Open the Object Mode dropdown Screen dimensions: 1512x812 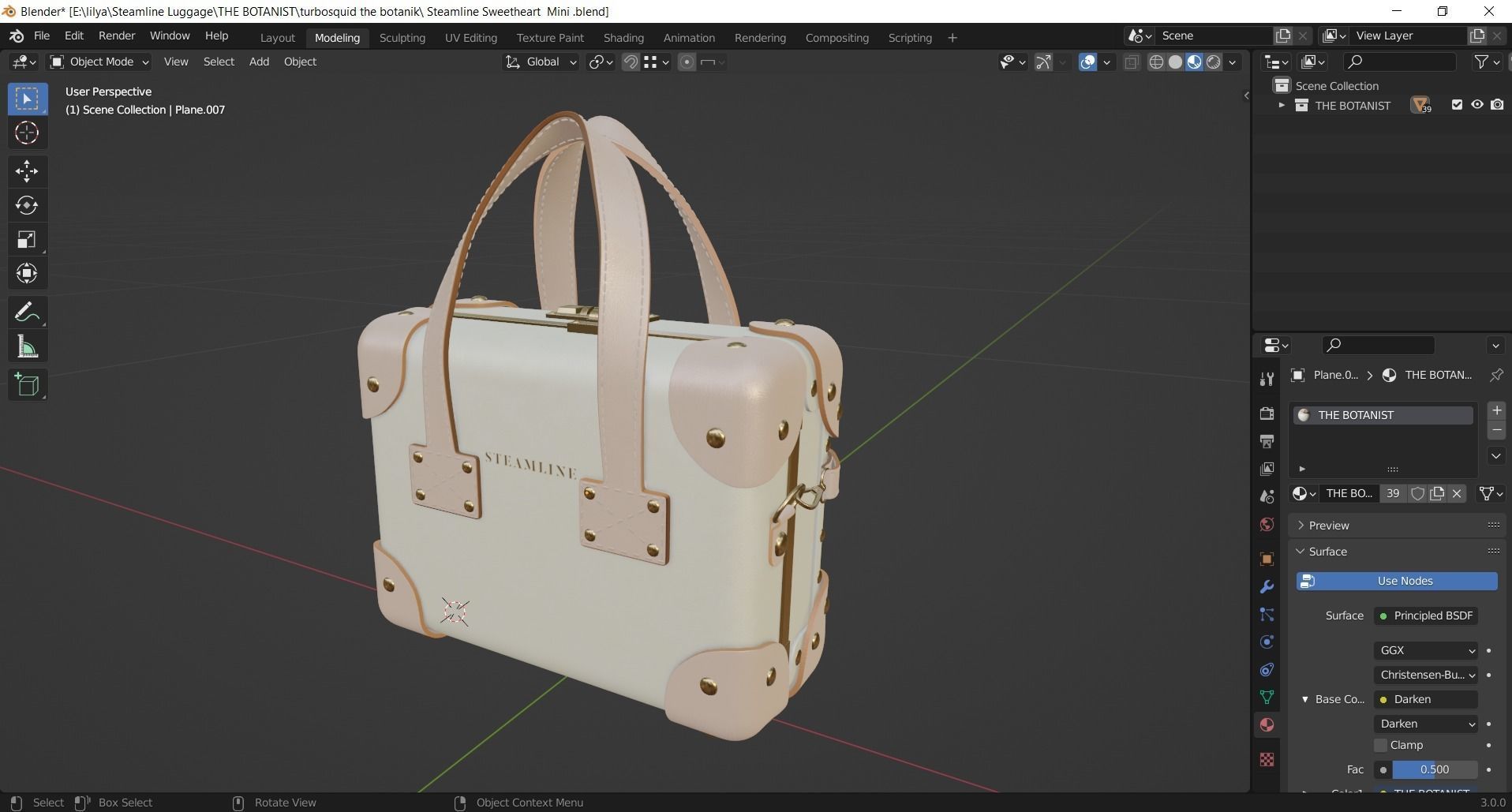click(x=99, y=62)
